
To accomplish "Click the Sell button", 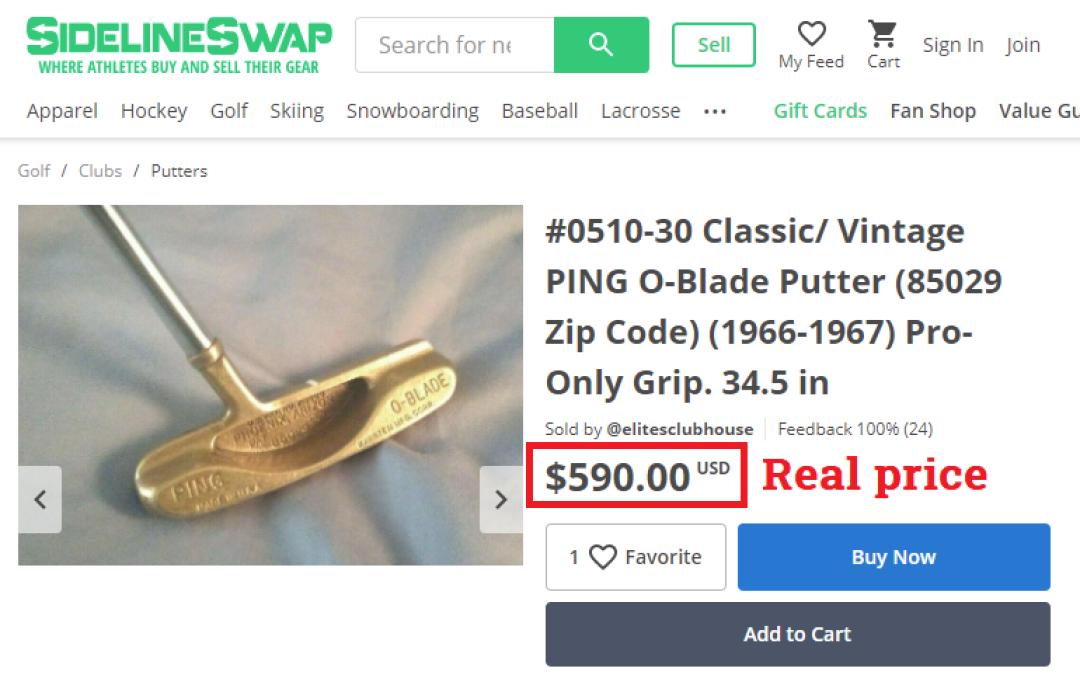I will point(714,45).
